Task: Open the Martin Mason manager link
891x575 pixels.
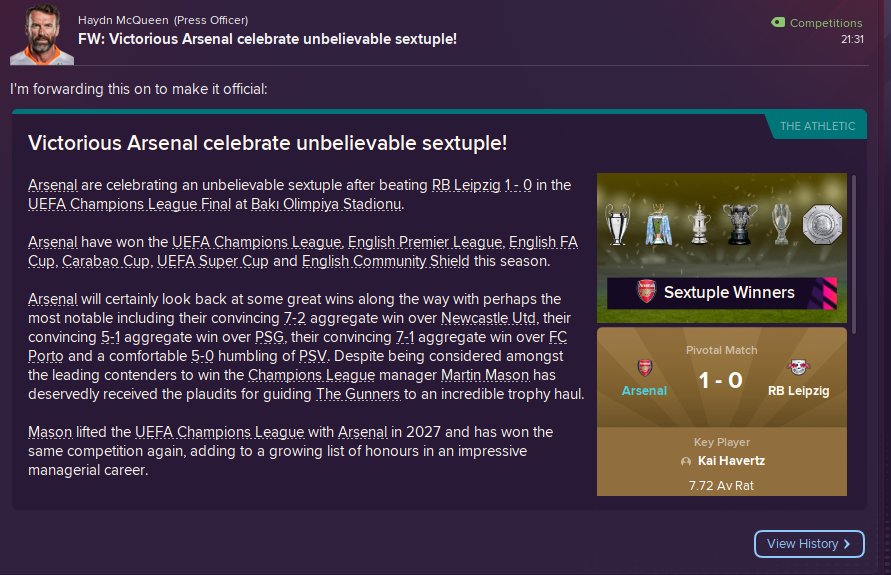Action: click(481, 375)
